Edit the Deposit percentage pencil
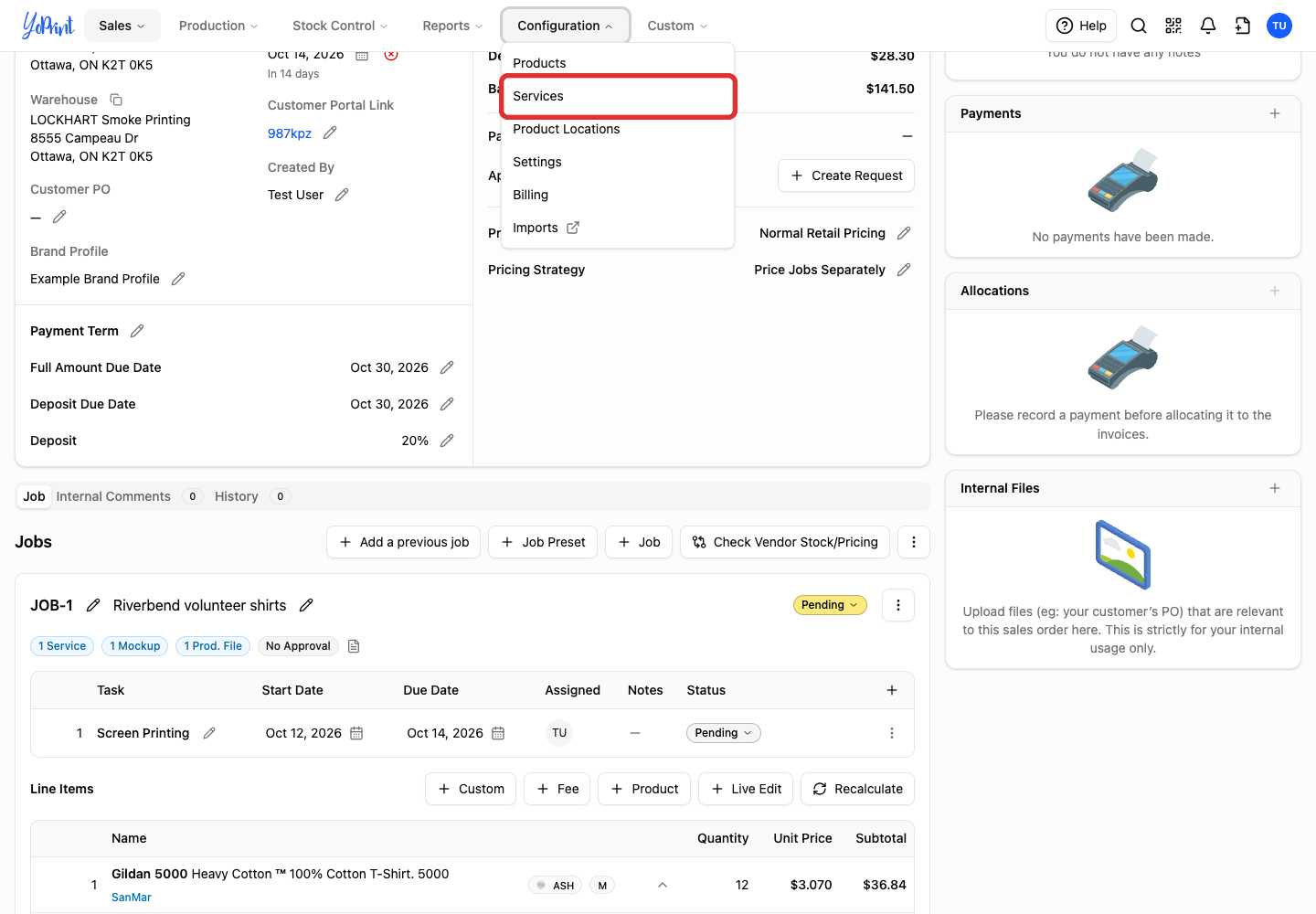 pyautogui.click(x=447, y=441)
